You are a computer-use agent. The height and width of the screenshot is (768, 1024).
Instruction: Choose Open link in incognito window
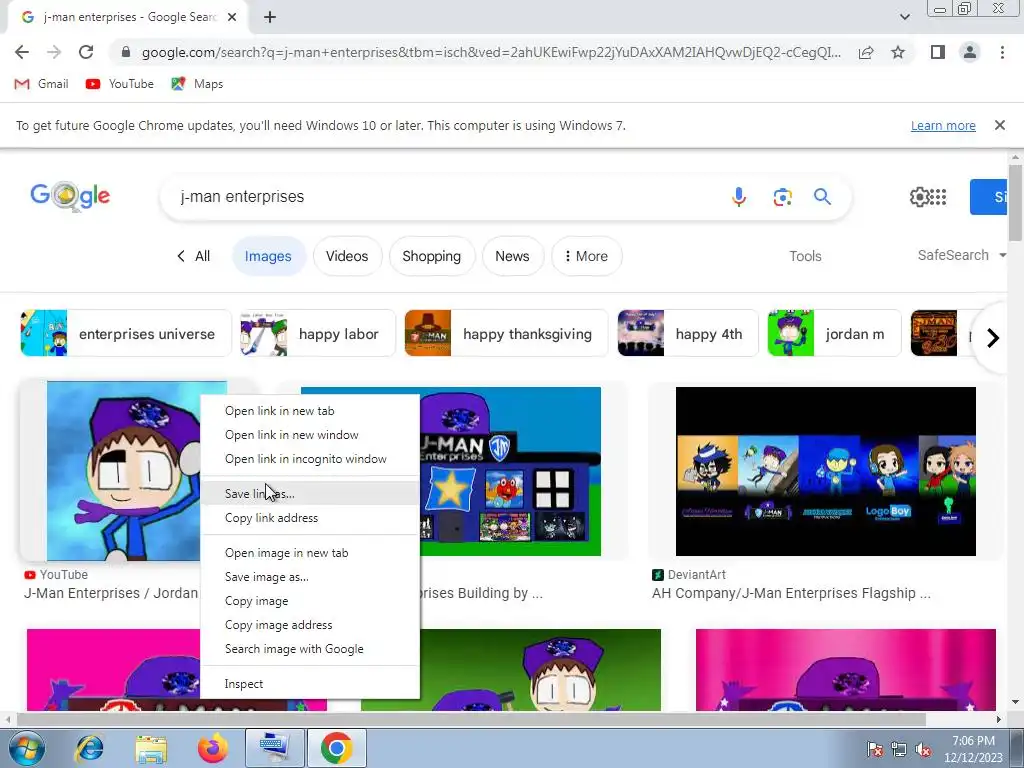point(310,459)
